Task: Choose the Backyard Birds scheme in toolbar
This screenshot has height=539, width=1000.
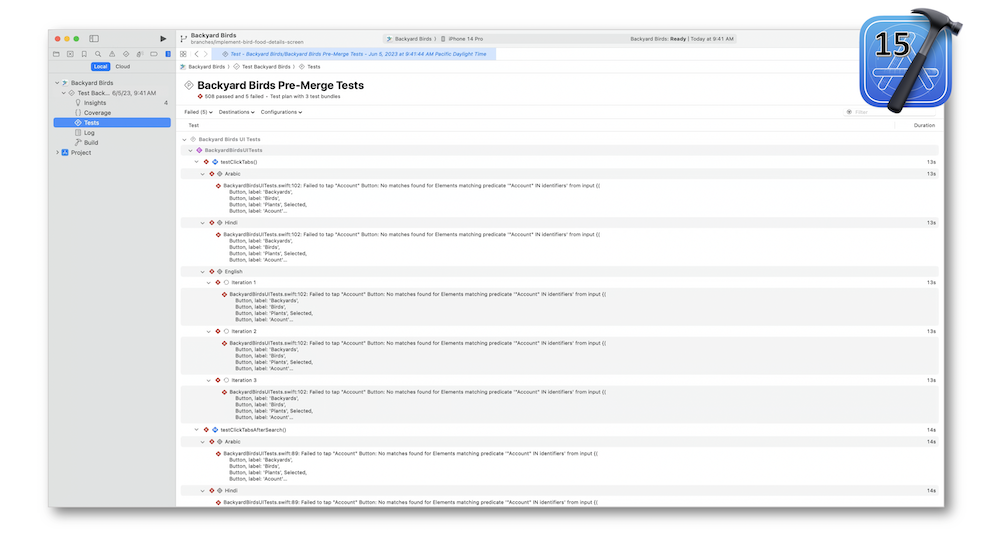Action: pyautogui.click(x=411, y=39)
